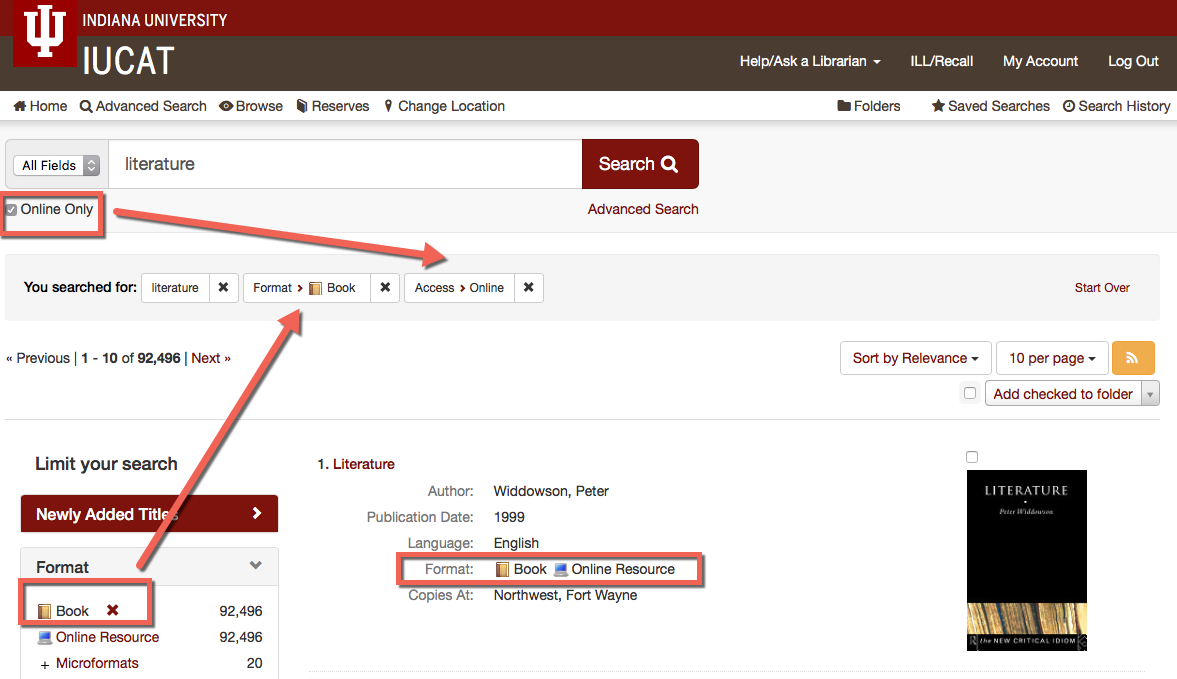Open the 10 per page dropdown
Screen dimensions: 1177x679
coord(1051,357)
